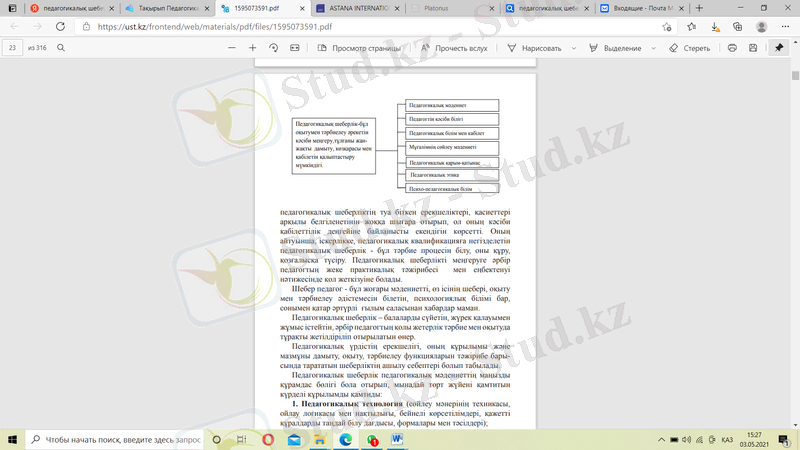Image resolution: width=800 pixels, height=450 pixels.
Task: Click the vertical scrollbar thumb
Action: click(x=795, y=75)
